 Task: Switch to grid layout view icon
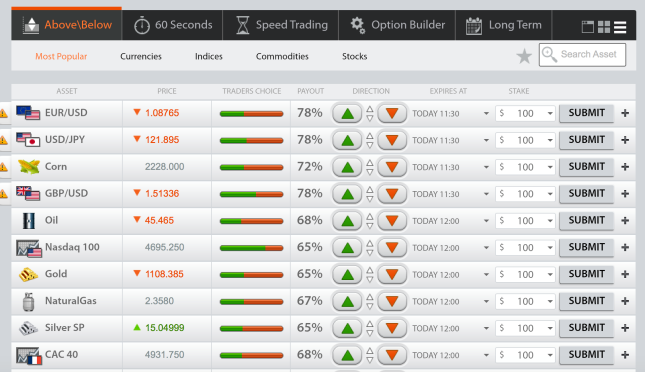coord(604,27)
